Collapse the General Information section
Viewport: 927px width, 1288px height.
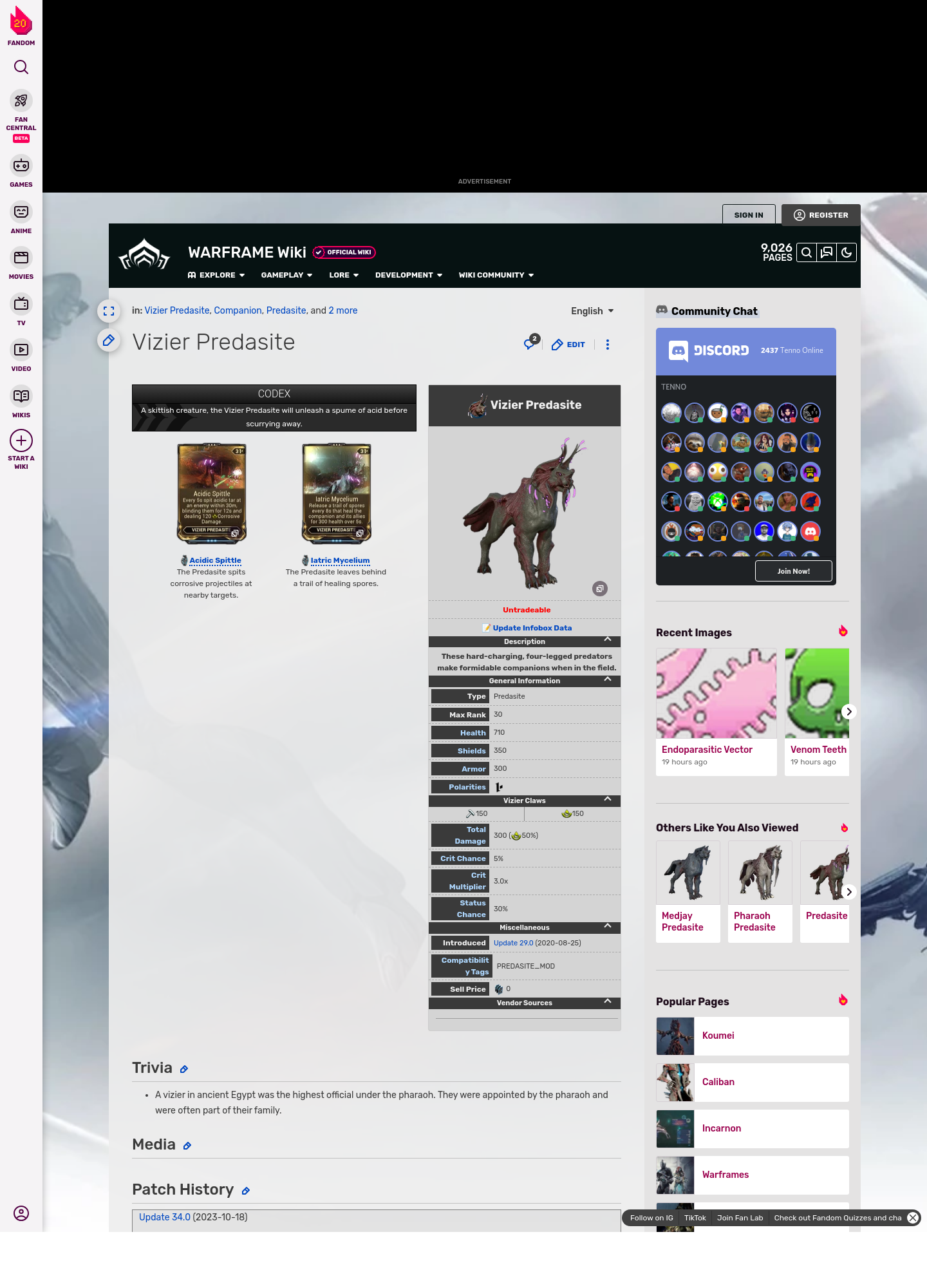(608, 679)
